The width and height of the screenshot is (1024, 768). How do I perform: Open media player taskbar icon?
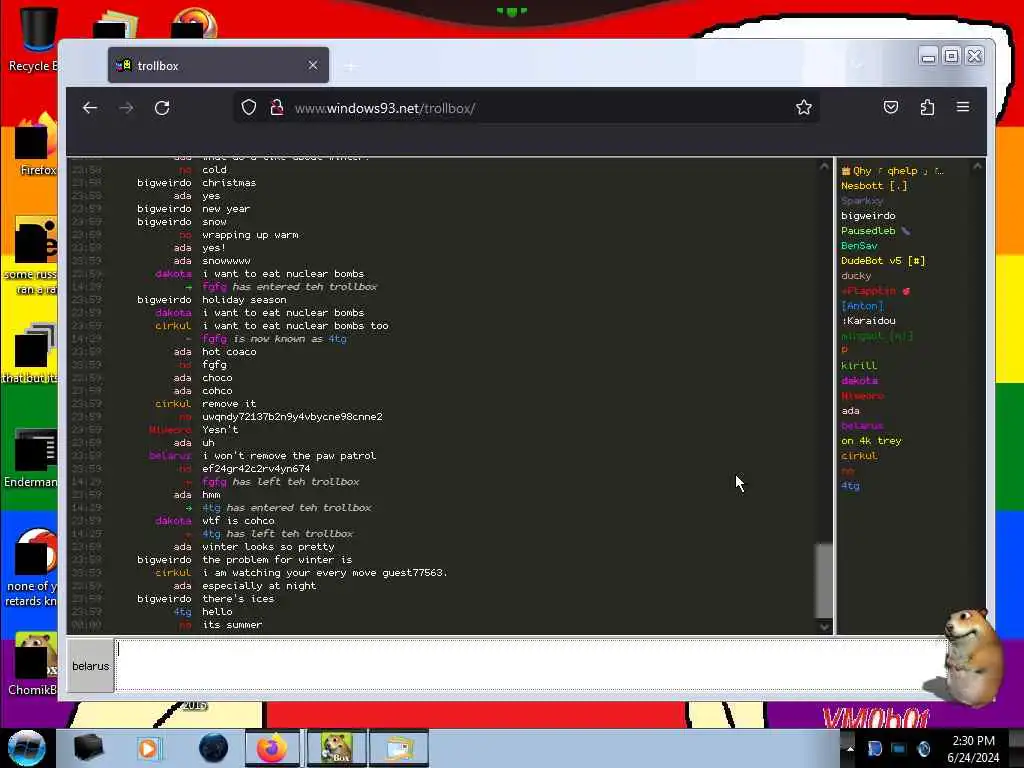click(148, 748)
